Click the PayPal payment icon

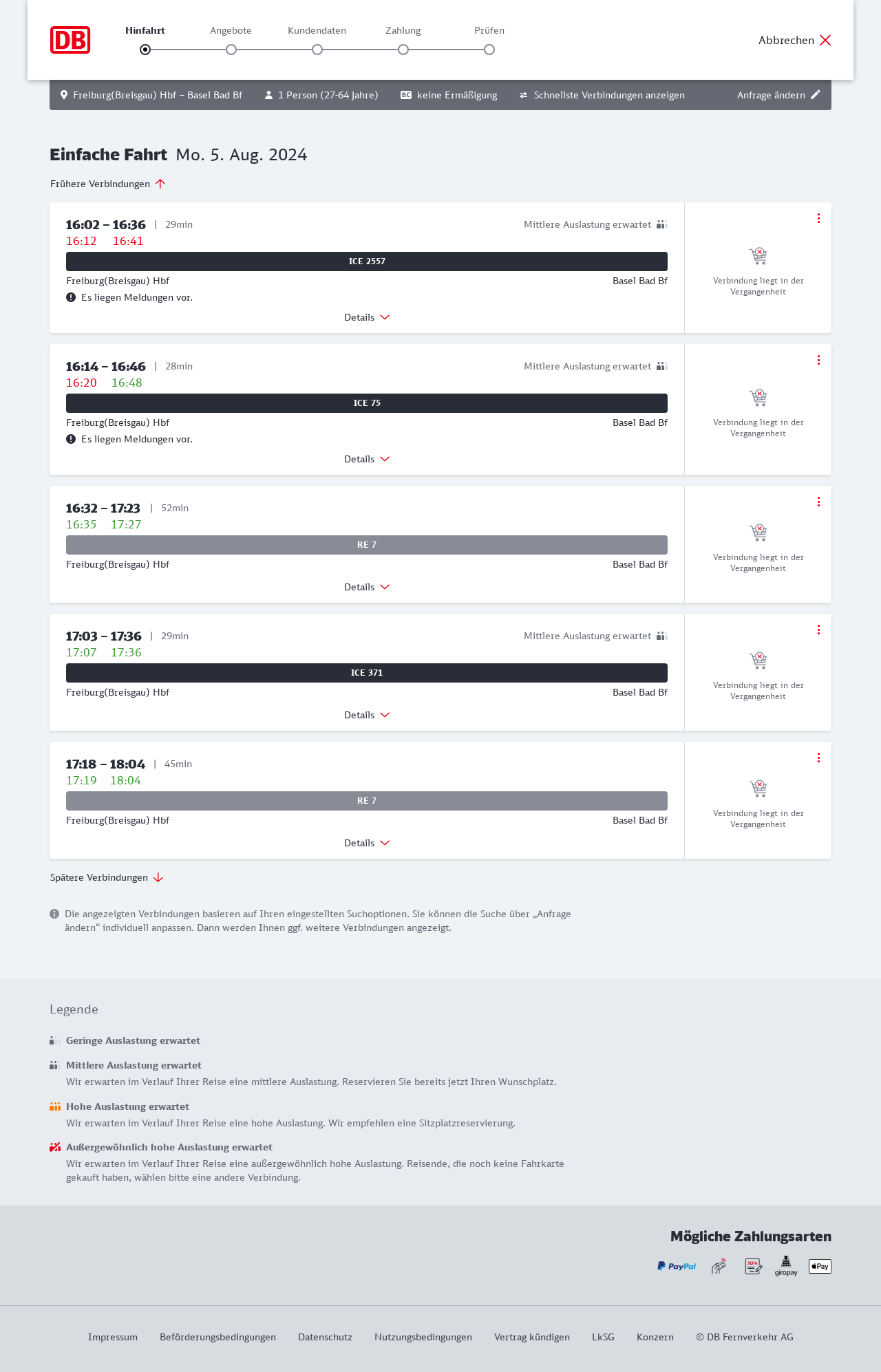[x=677, y=1266]
